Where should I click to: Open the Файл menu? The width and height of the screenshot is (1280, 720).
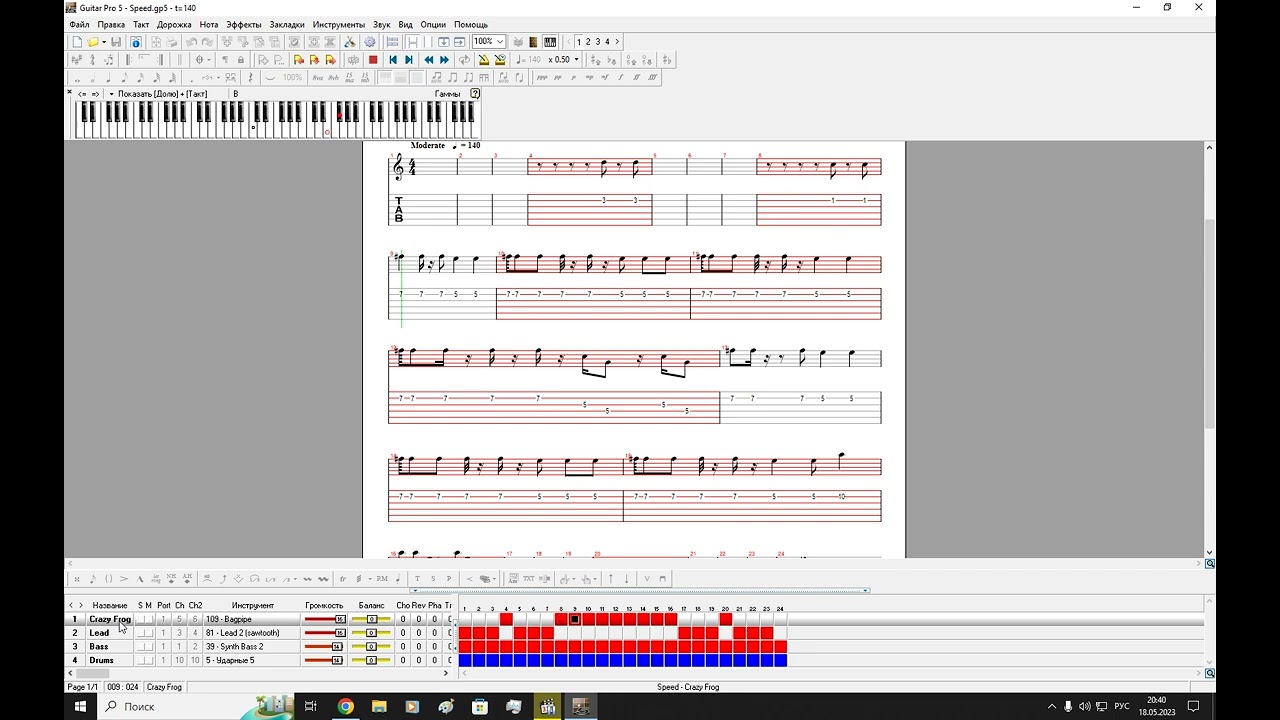point(79,24)
